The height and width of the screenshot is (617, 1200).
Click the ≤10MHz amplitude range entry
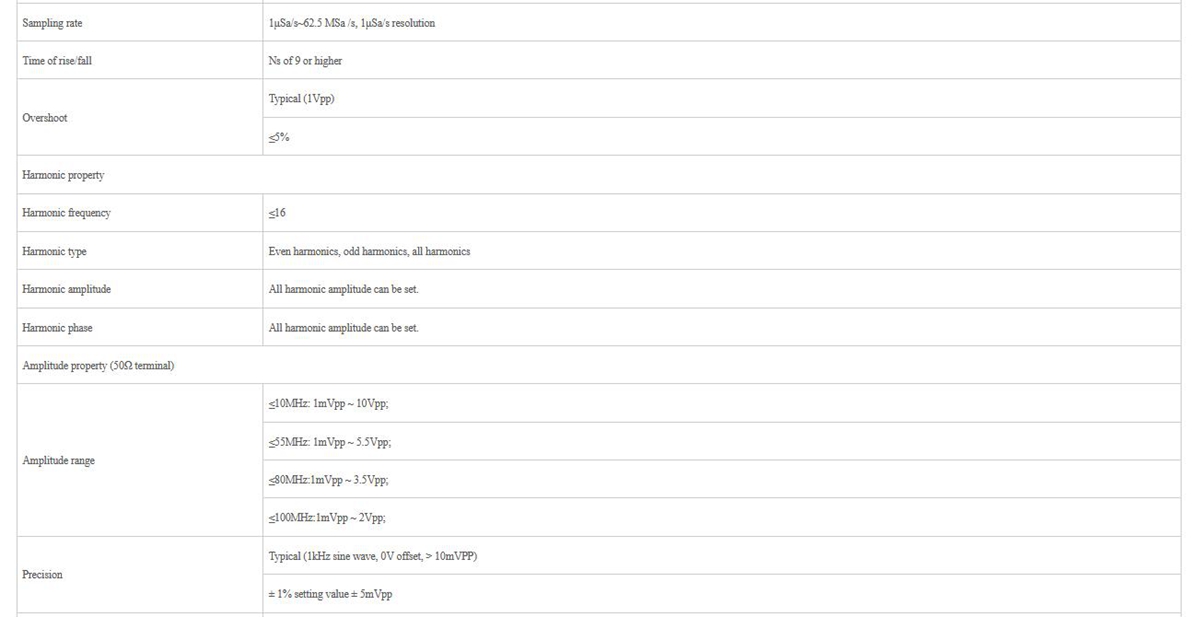(x=328, y=403)
